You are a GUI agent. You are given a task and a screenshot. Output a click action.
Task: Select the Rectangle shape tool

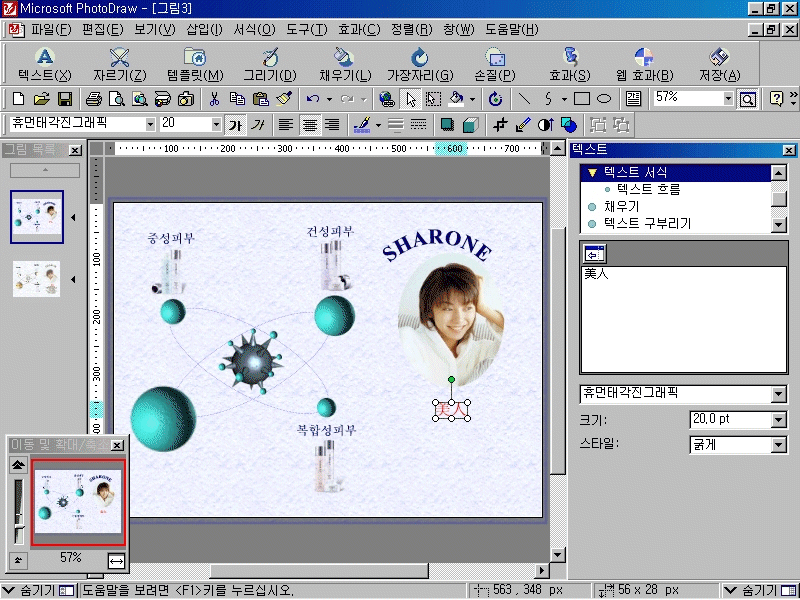pos(582,98)
